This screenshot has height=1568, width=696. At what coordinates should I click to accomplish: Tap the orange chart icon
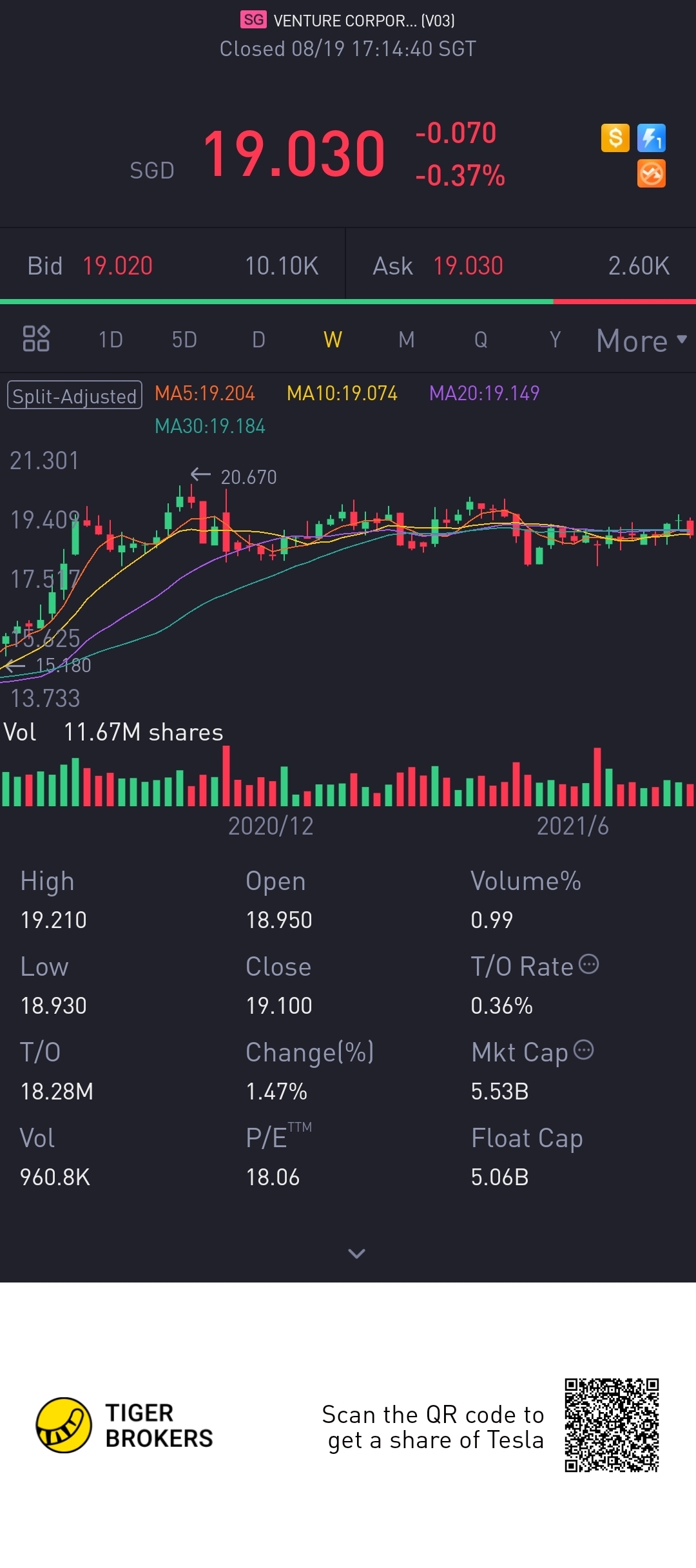[652, 174]
